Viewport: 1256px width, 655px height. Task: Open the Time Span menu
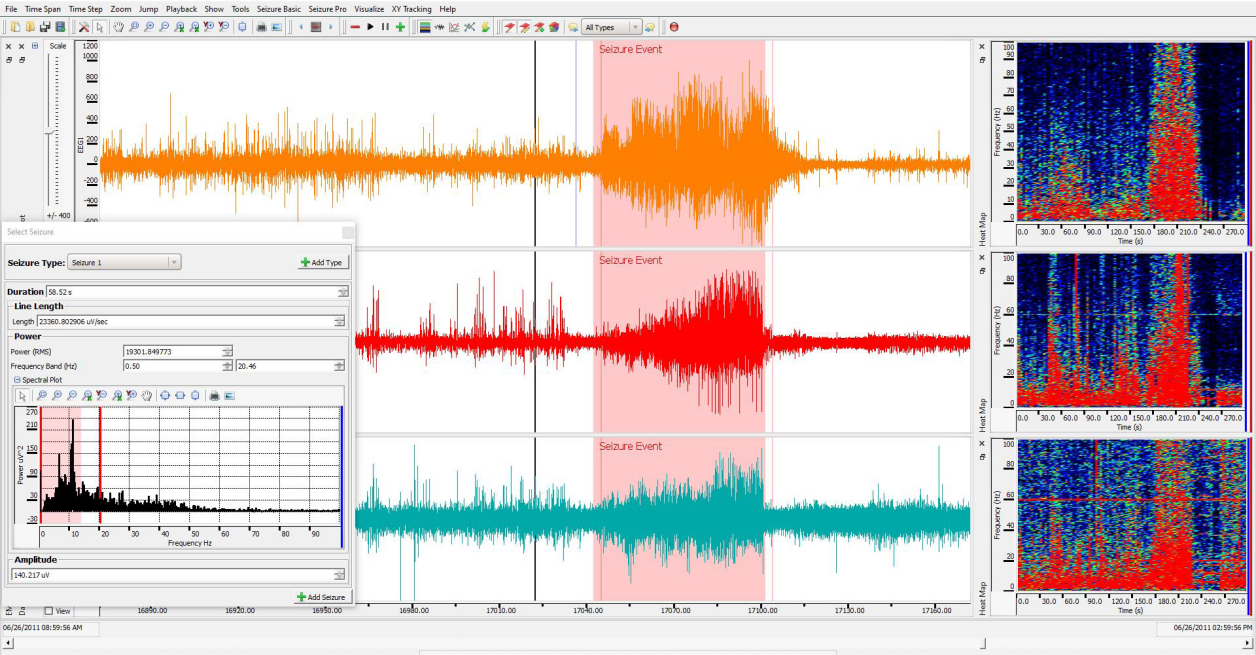point(43,9)
